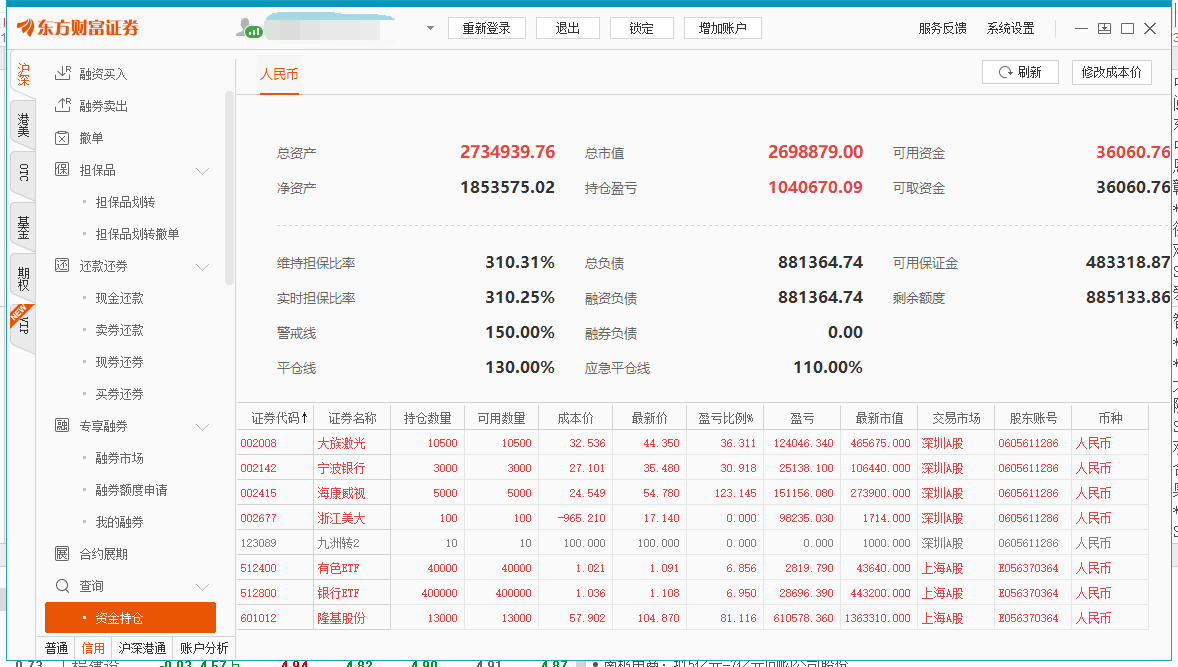
Task: Sort by 持仓数量 column header
Action: coord(427,418)
